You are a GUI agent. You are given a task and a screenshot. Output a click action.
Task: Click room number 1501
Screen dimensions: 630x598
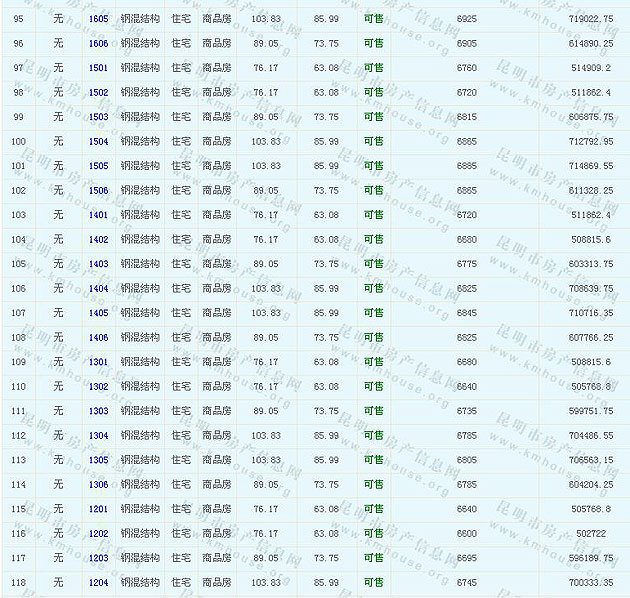(98, 68)
